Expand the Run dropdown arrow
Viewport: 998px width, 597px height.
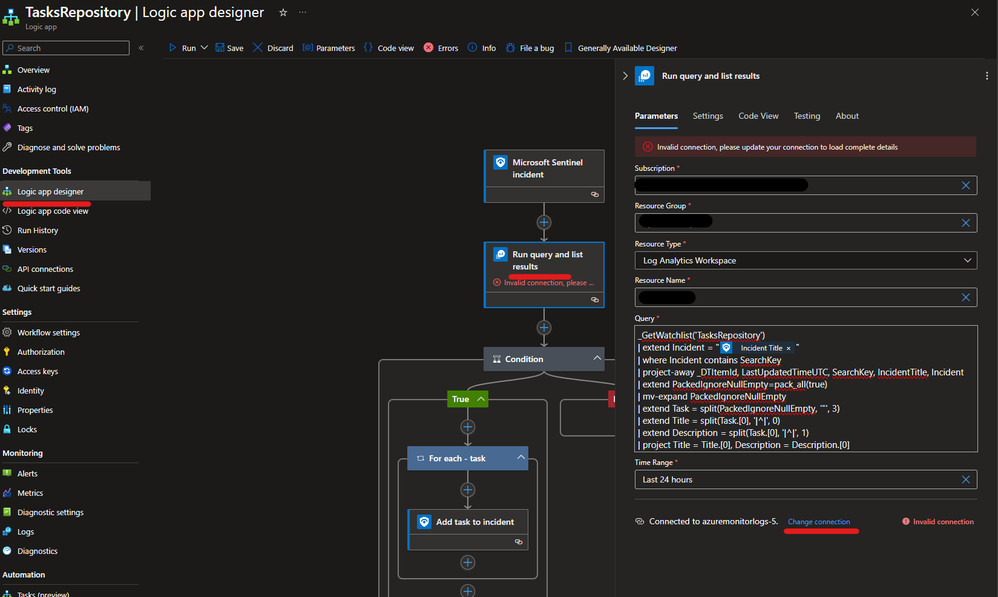[204, 48]
